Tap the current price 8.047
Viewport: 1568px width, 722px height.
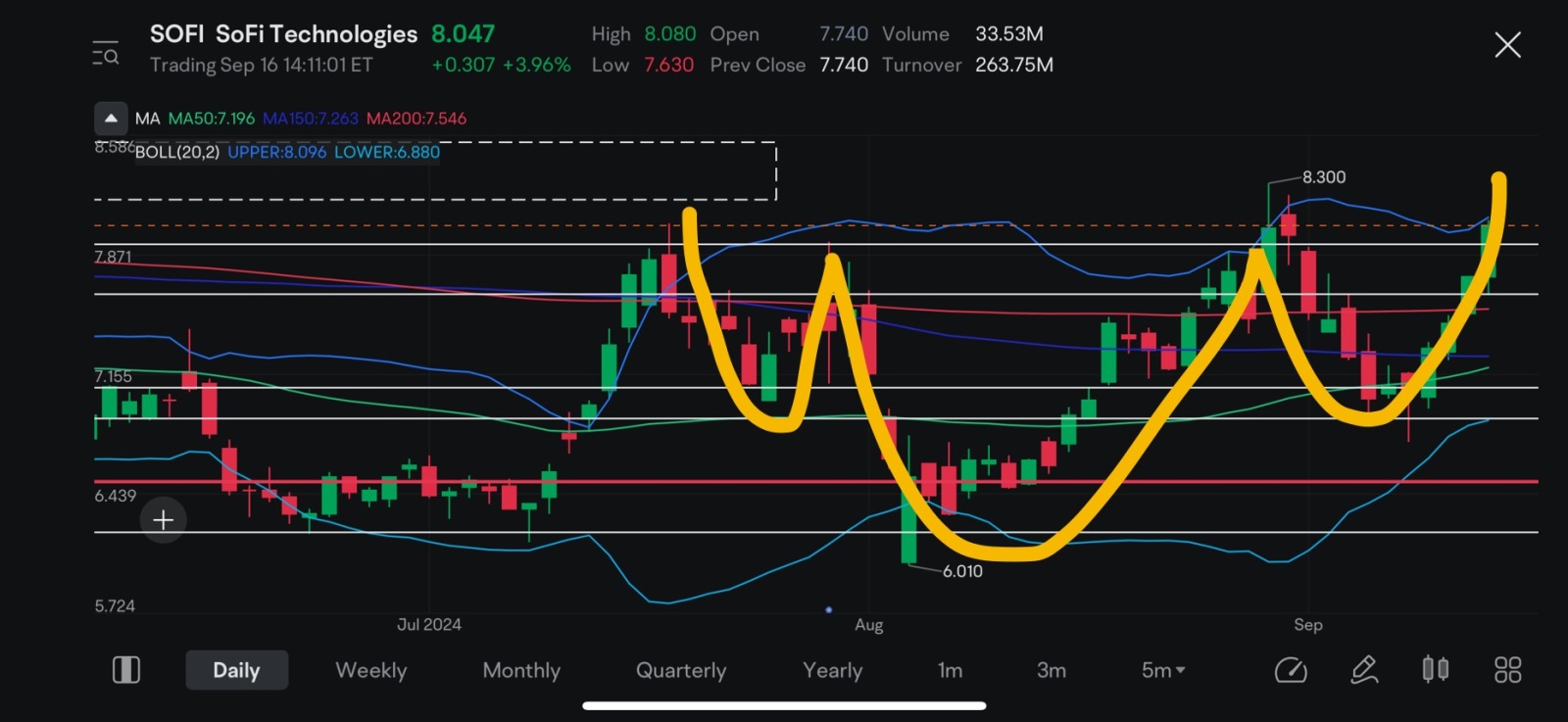pyautogui.click(x=464, y=34)
